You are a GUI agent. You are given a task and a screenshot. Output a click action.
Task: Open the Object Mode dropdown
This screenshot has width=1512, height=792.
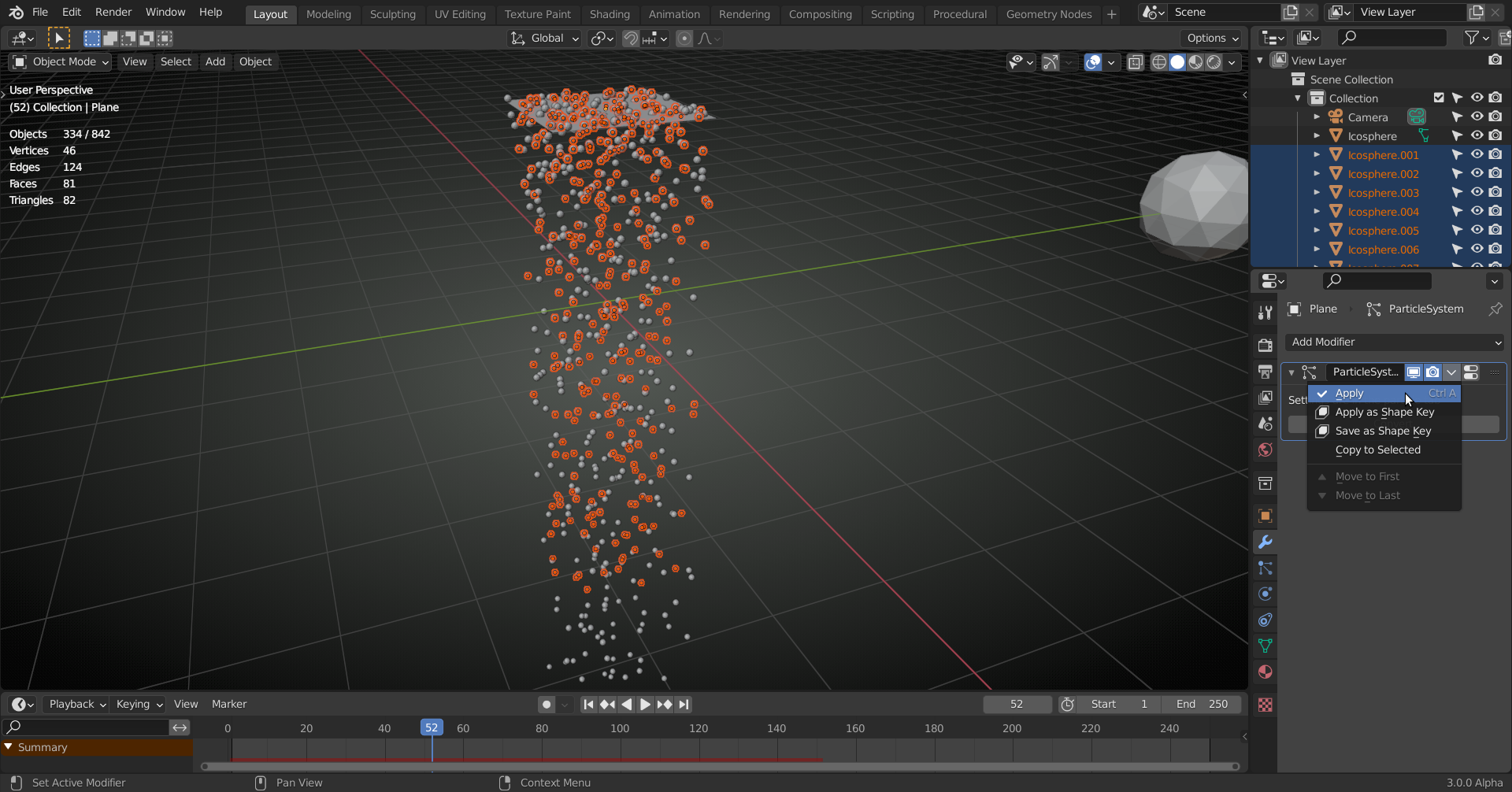pos(61,62)
